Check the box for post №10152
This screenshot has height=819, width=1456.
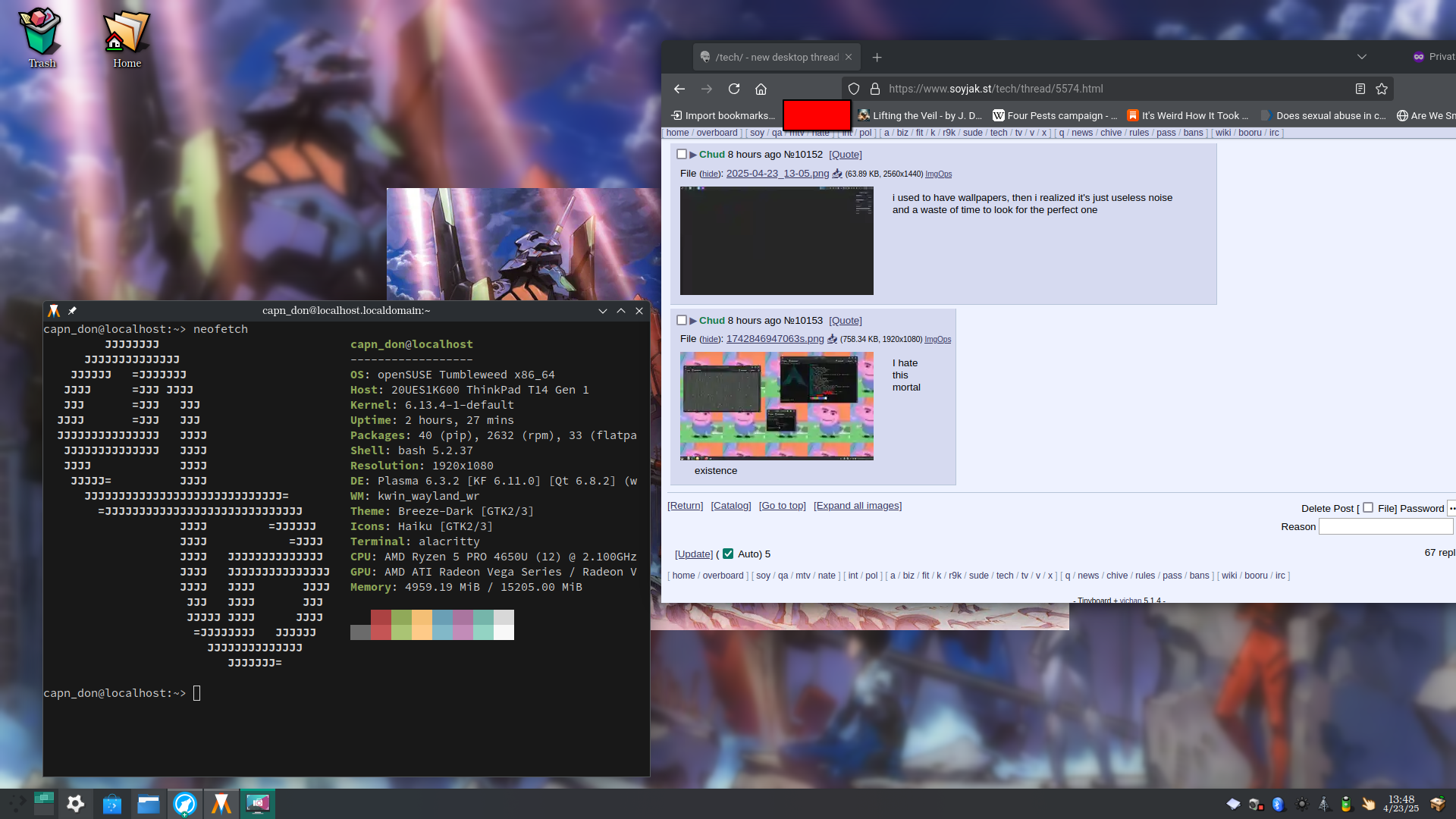coord(682,154)
